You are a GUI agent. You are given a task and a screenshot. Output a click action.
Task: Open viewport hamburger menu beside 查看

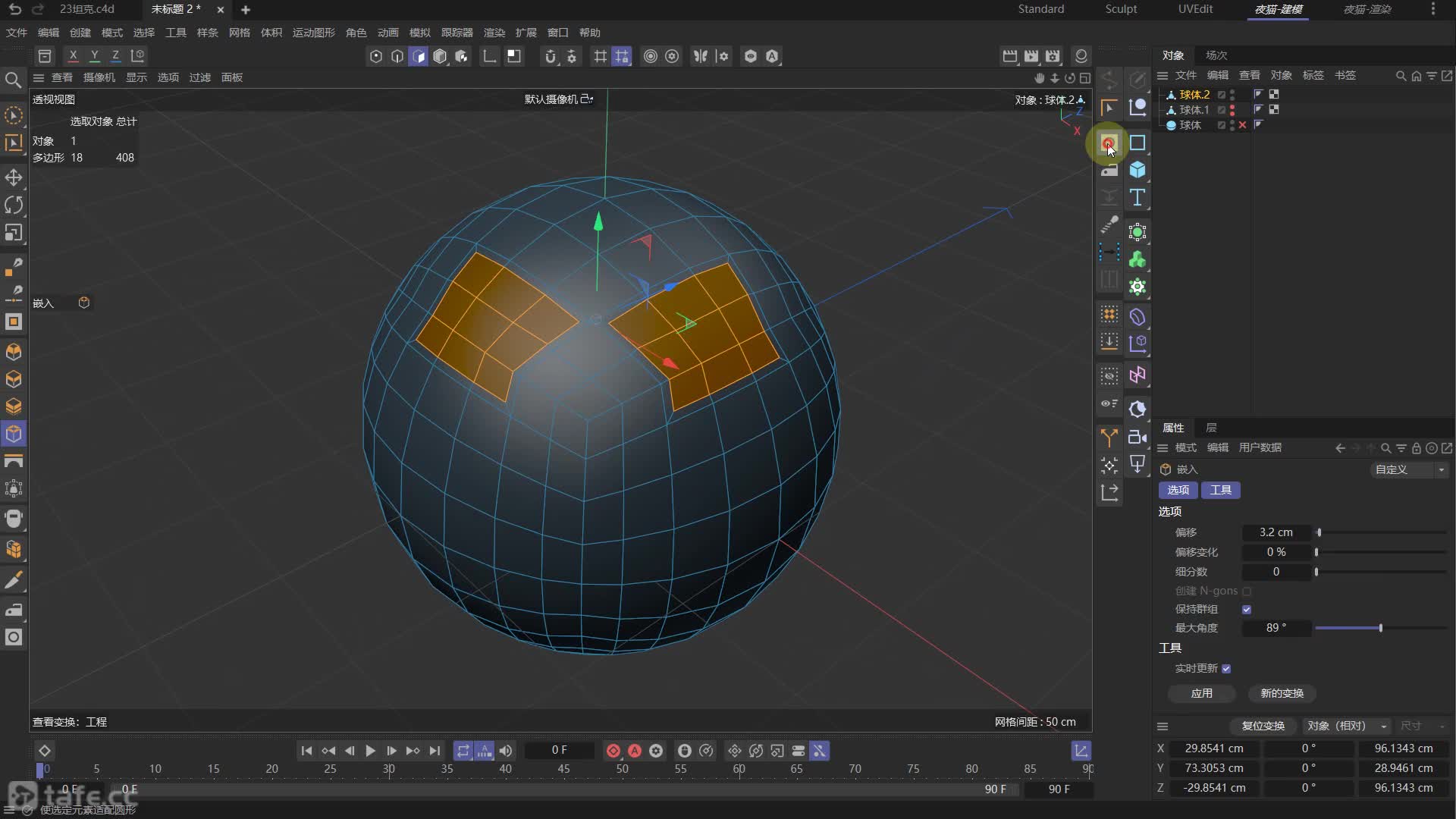(x=39, y=77)
